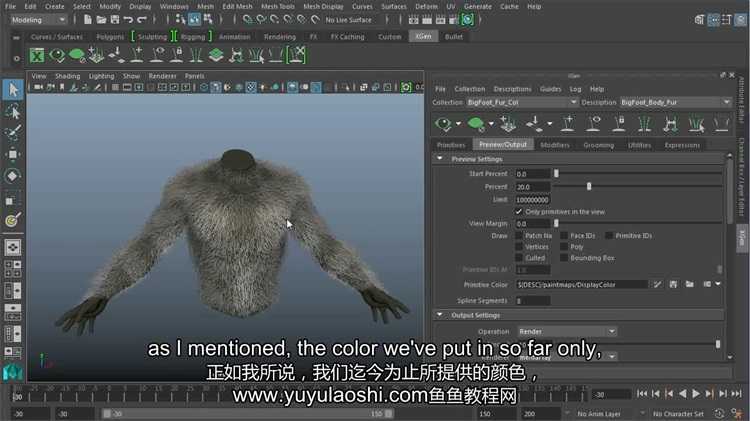Switch to the Modifiers tab in XGen
The width and height of the screenshot is (750, 421).
pyautogui.click(x=555, y=145)
